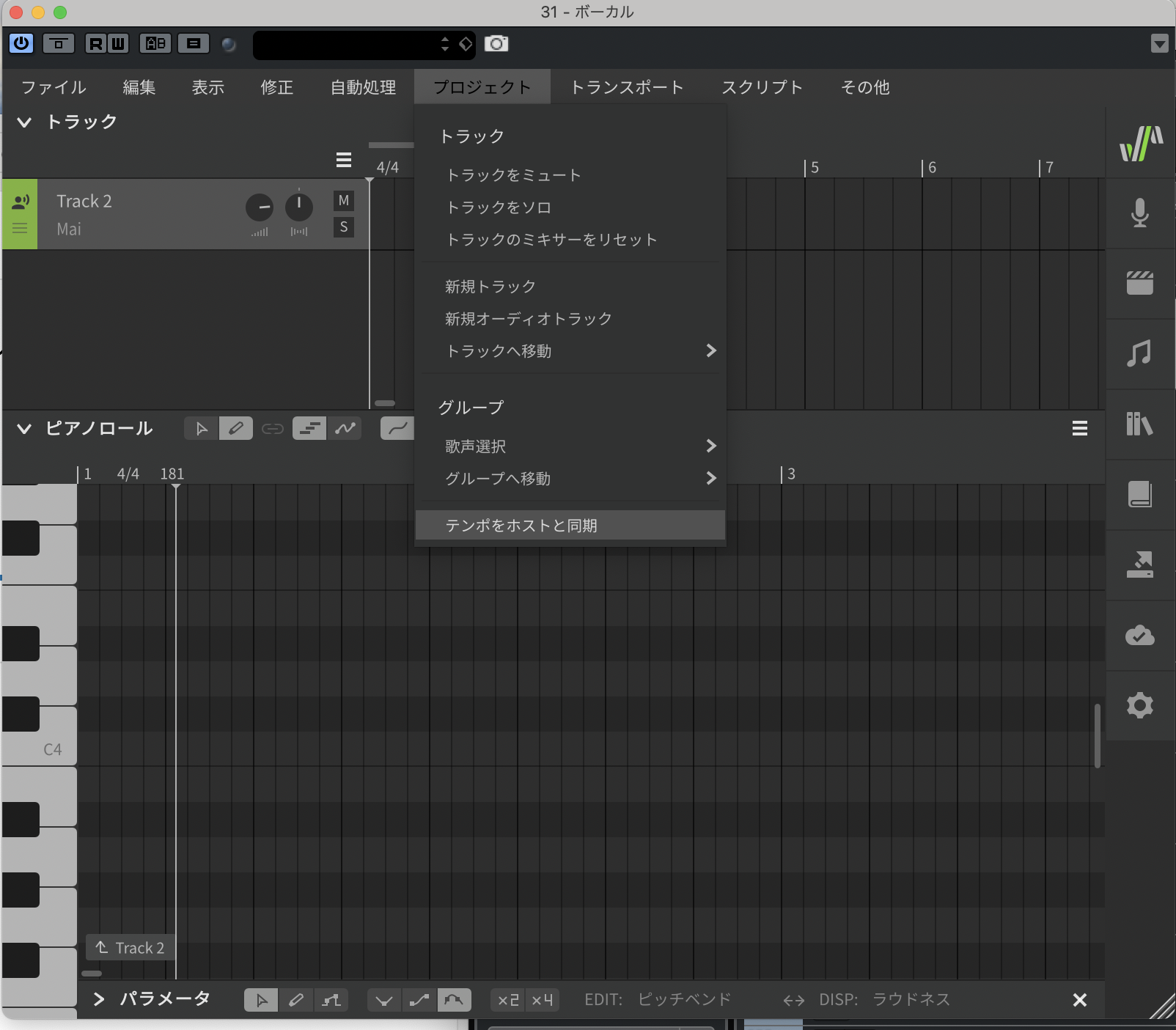Open the voice microphone panel in sidebar
Viewport: 1176px width, 1030px height.
coord(1139,213)
